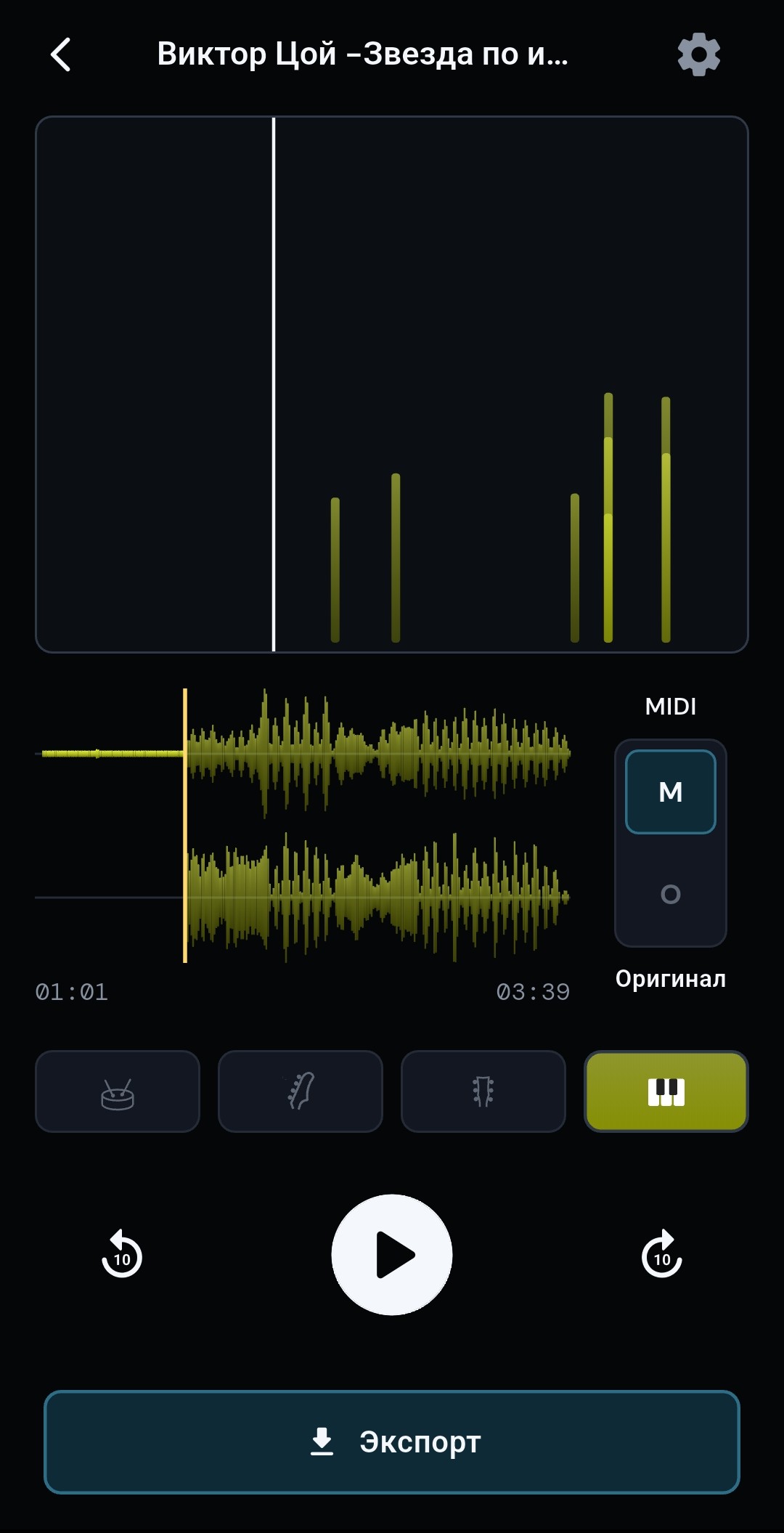Go back with the arrow icon

tap(61, 54)
